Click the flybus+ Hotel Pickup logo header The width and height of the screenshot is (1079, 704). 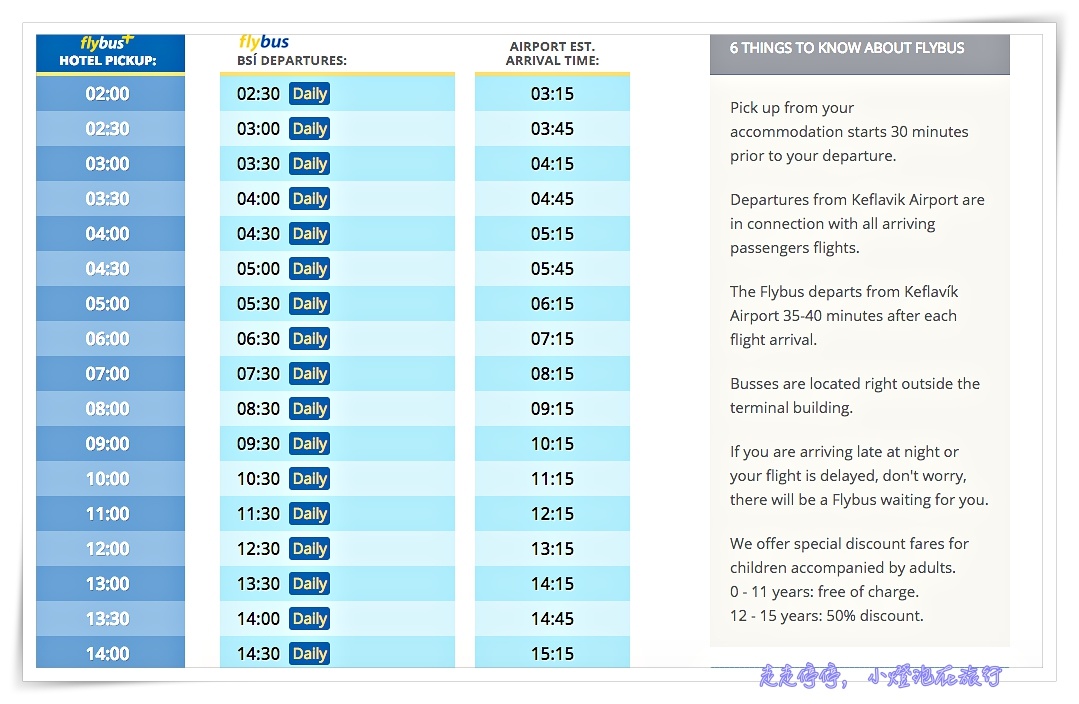[110, 52]
